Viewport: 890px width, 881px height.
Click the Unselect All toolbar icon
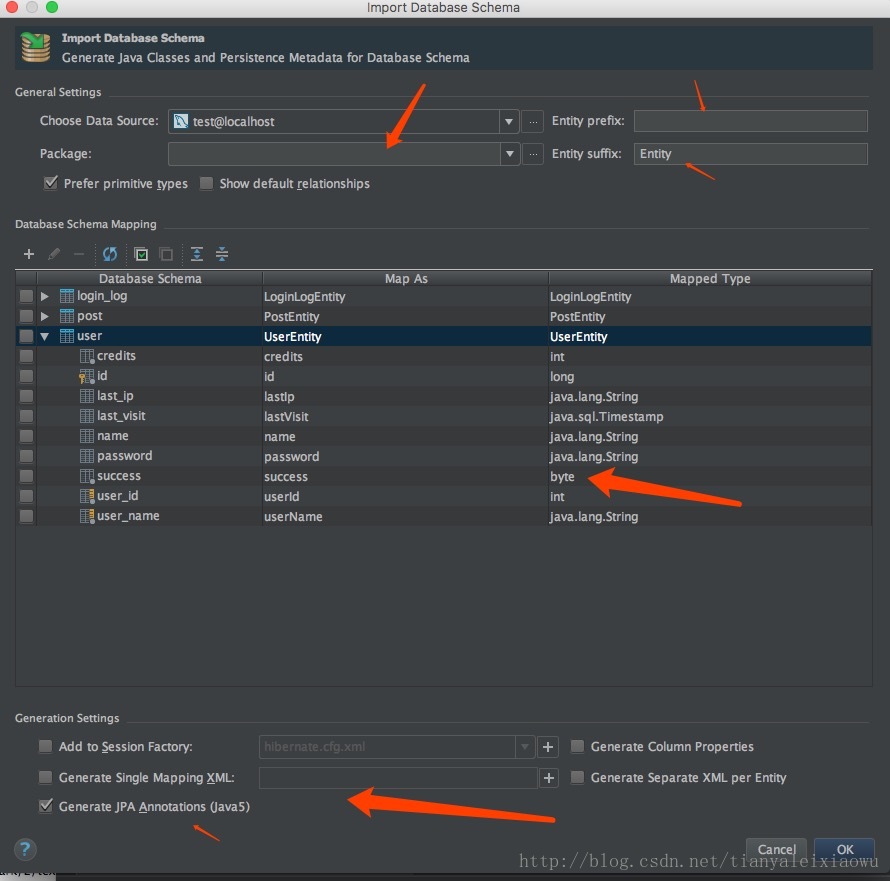pyautogui.click(x=166, y=254)
